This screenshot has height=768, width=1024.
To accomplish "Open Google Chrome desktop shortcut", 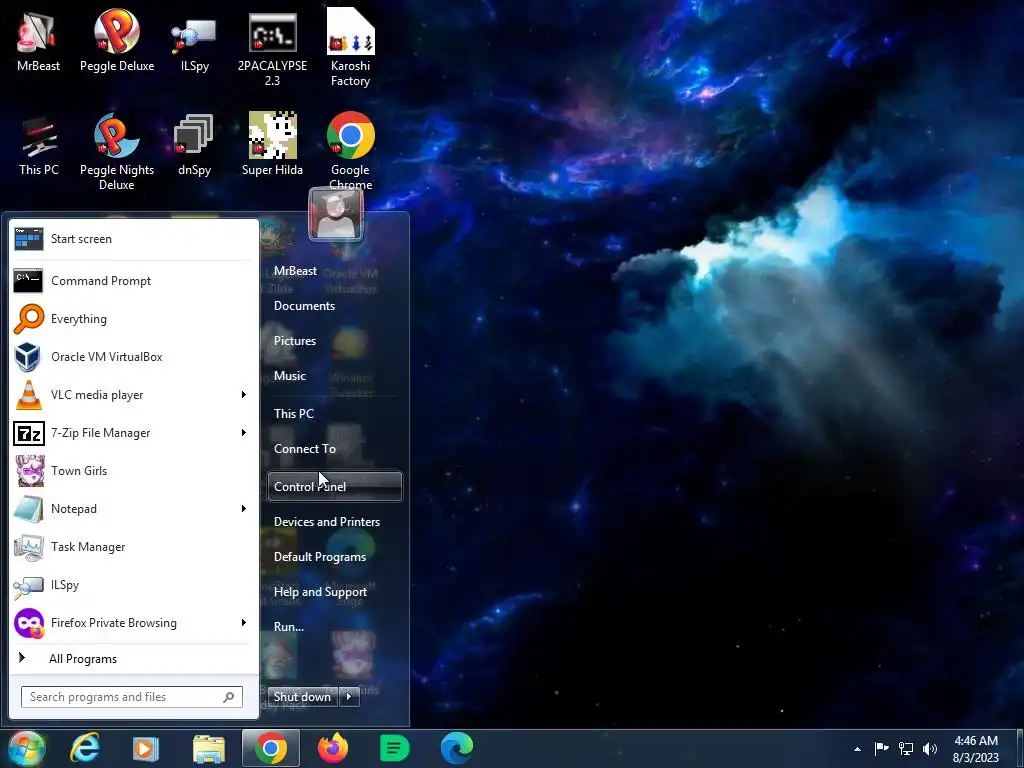I will point(351,150).
